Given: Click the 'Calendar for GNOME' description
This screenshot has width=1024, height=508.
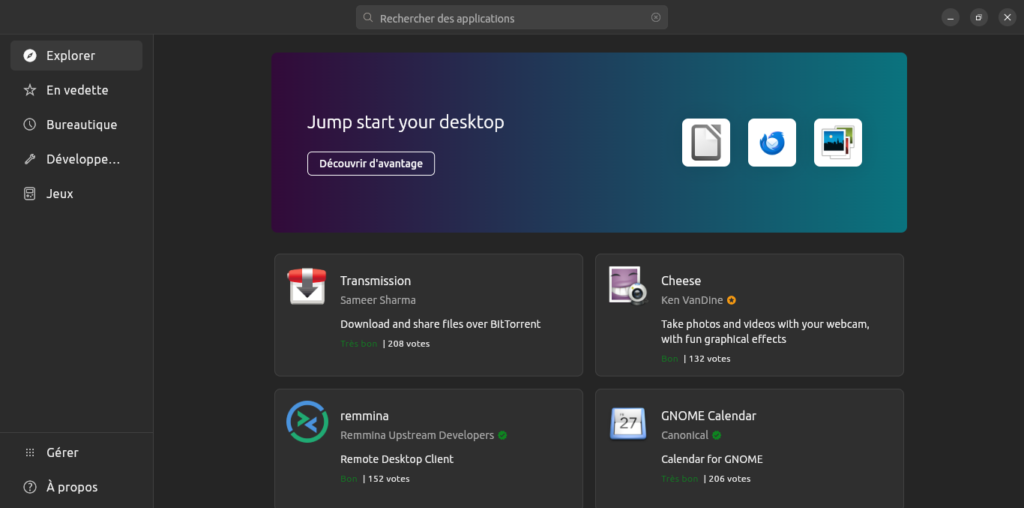Looking at the screenshot, I should (x=712, y=459).
